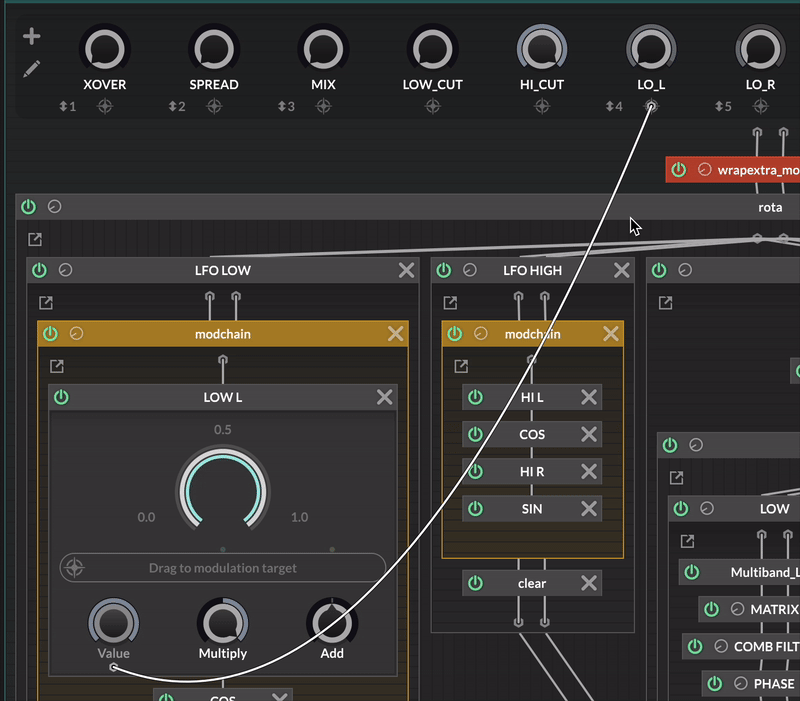
Task: Expand the SIN node
Action: click(531, 509)
